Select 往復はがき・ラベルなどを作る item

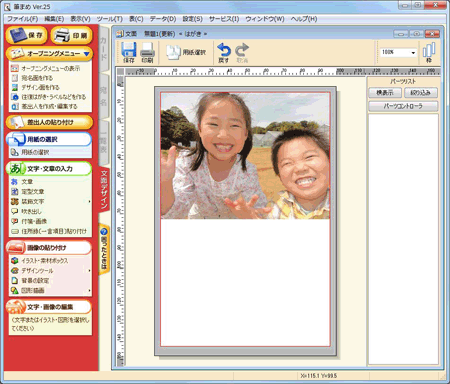click(49, 97)
